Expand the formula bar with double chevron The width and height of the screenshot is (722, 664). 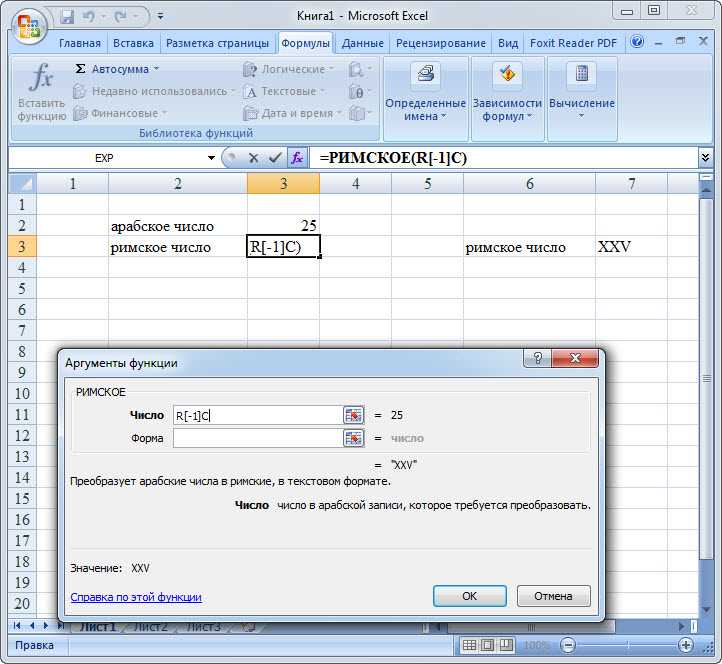[705, 158]
